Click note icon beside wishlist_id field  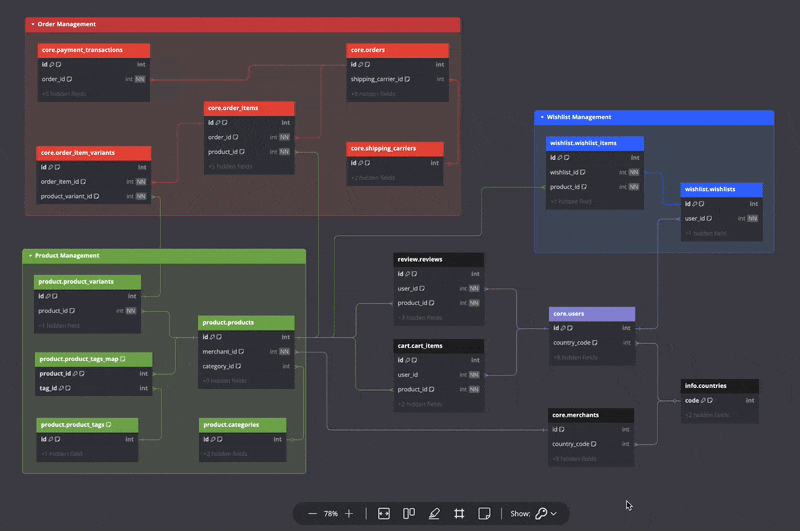[x=583, y=172]
